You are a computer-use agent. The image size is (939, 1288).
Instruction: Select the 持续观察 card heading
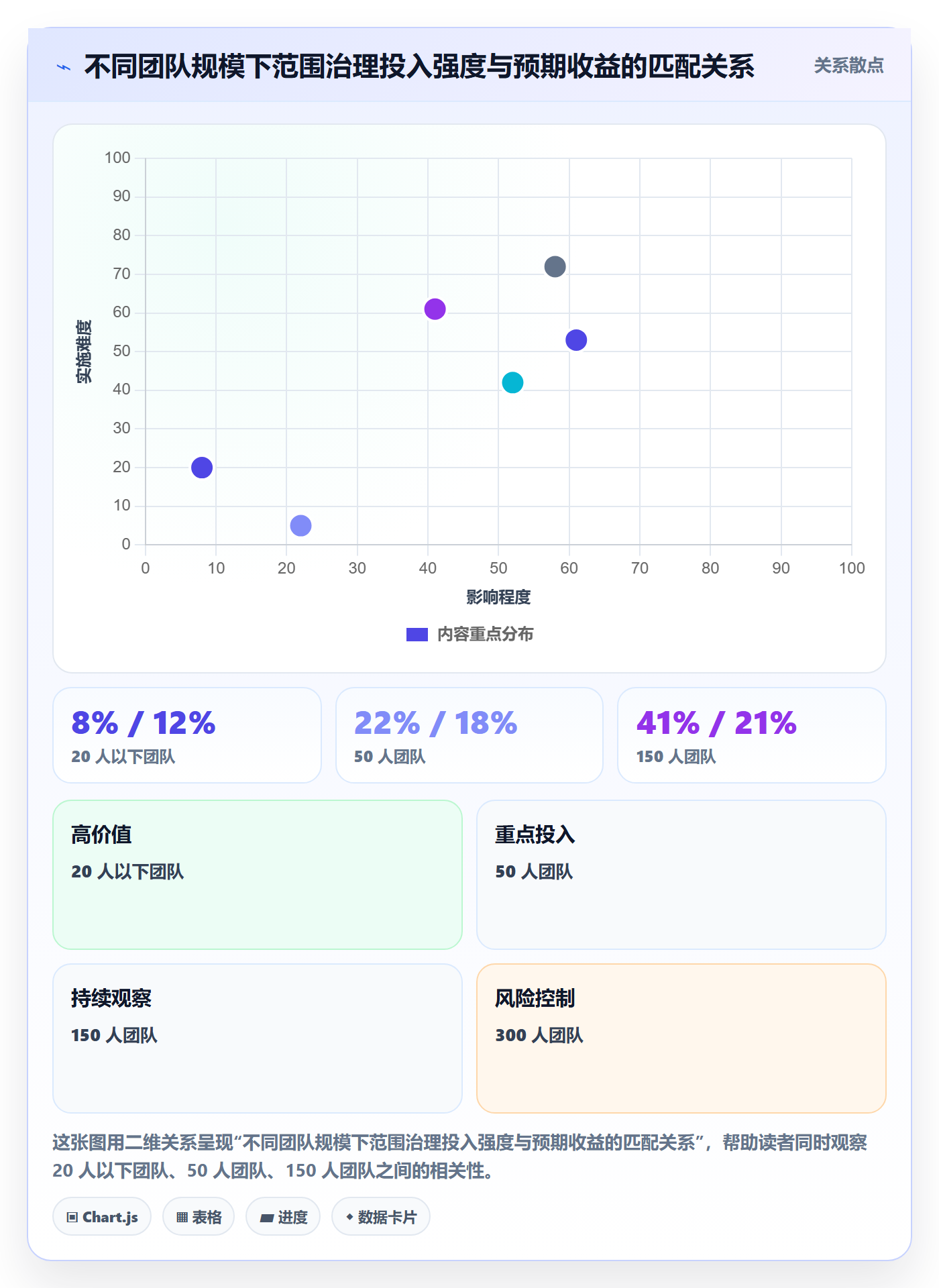111,998
